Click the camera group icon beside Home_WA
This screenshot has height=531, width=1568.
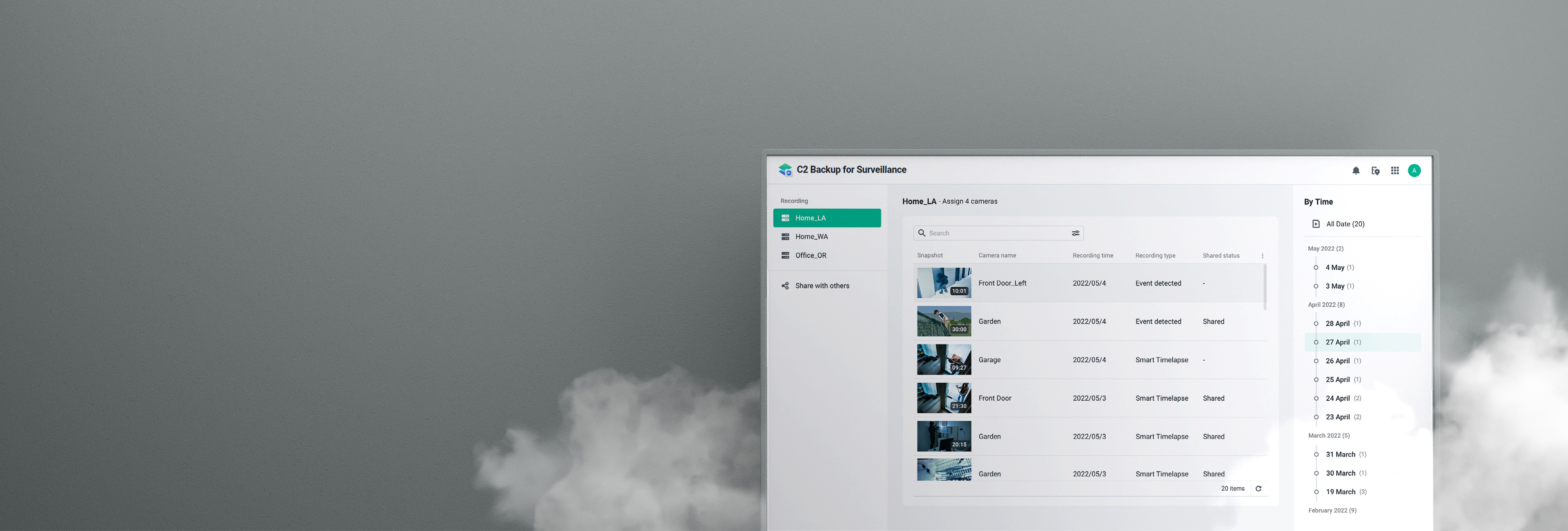pyautogui.click(x=785, y=236)
